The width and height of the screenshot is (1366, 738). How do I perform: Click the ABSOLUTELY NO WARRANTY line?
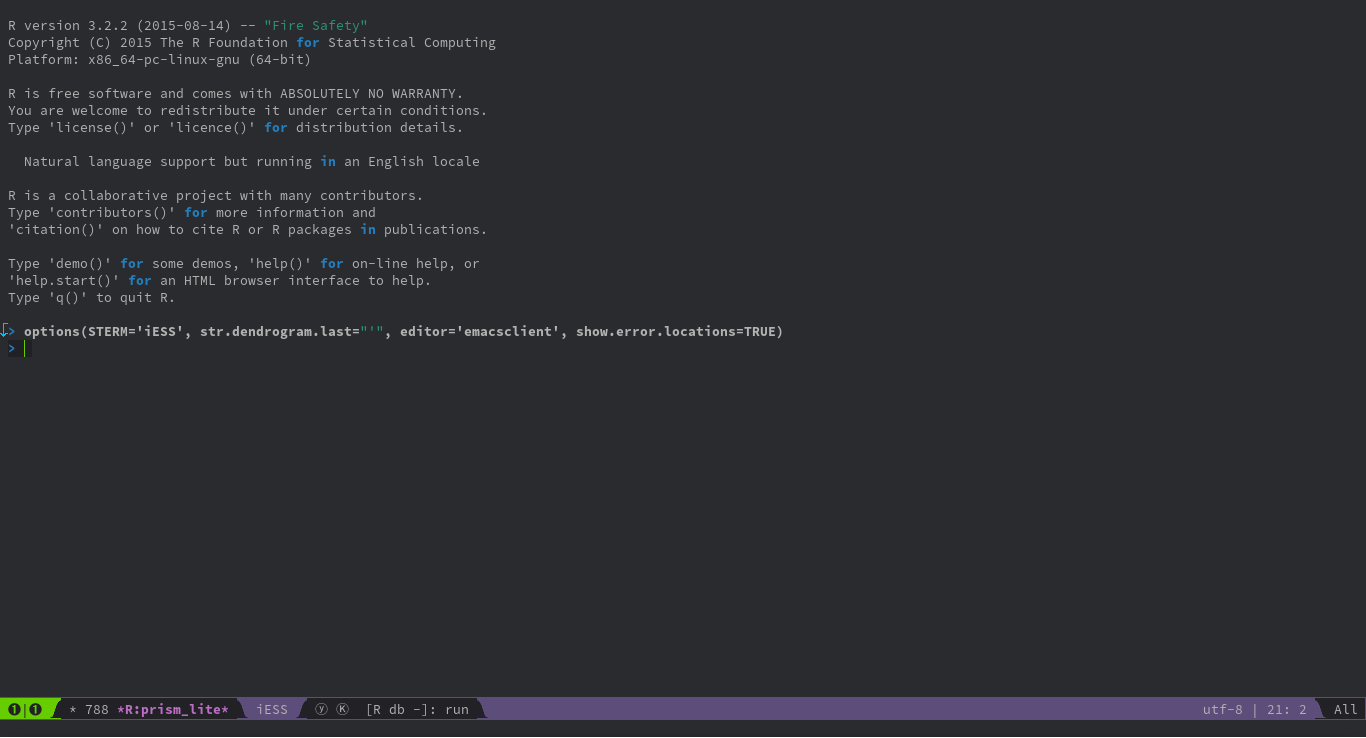[x=236, y=93]
